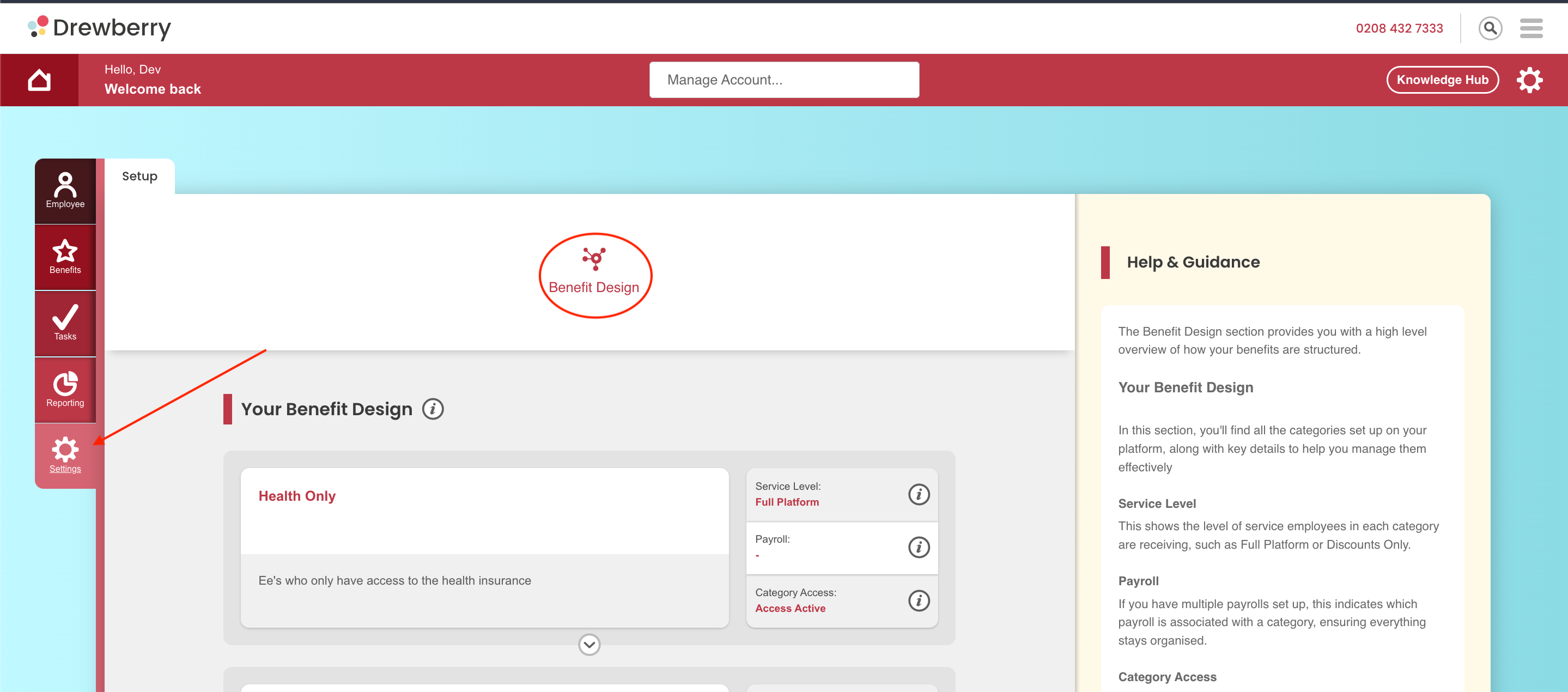Select the Benefit Design menu item
Viewport: 1568px width, 692px height.
[594, 275]
